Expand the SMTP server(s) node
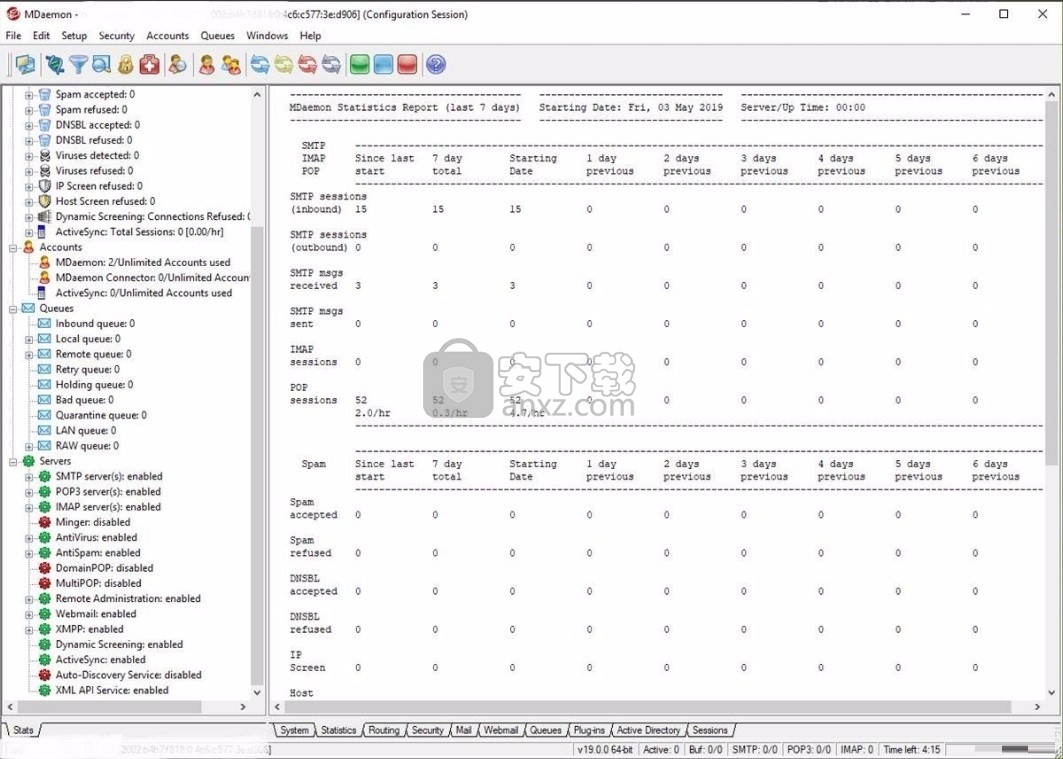This screenshot has width=1063, height=759. tap(29, 476)
